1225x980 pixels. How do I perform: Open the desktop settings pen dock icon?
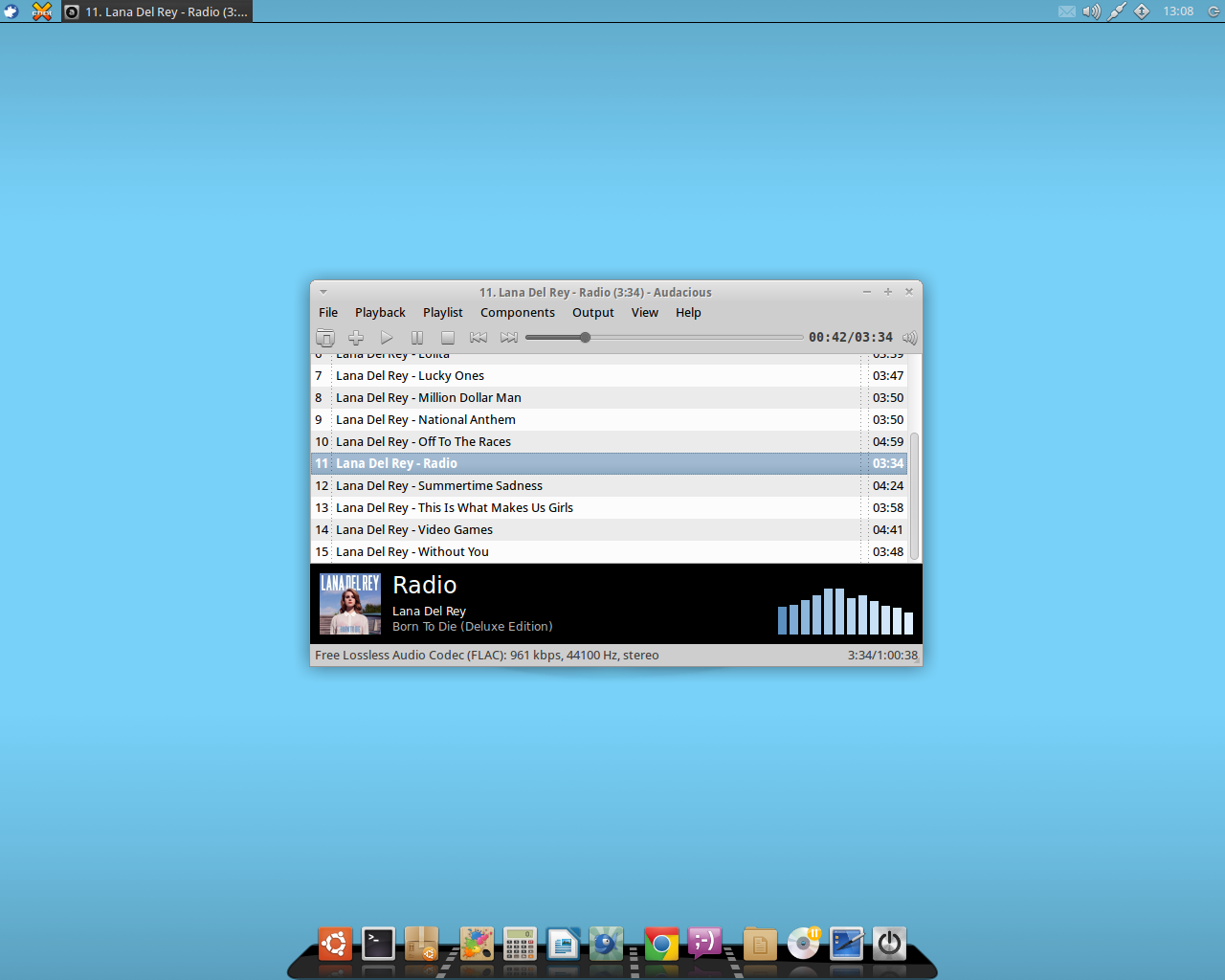click(847, 945)
